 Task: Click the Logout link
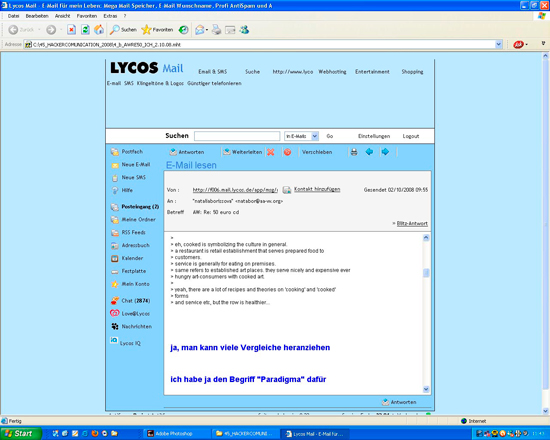tap(411, 136)
